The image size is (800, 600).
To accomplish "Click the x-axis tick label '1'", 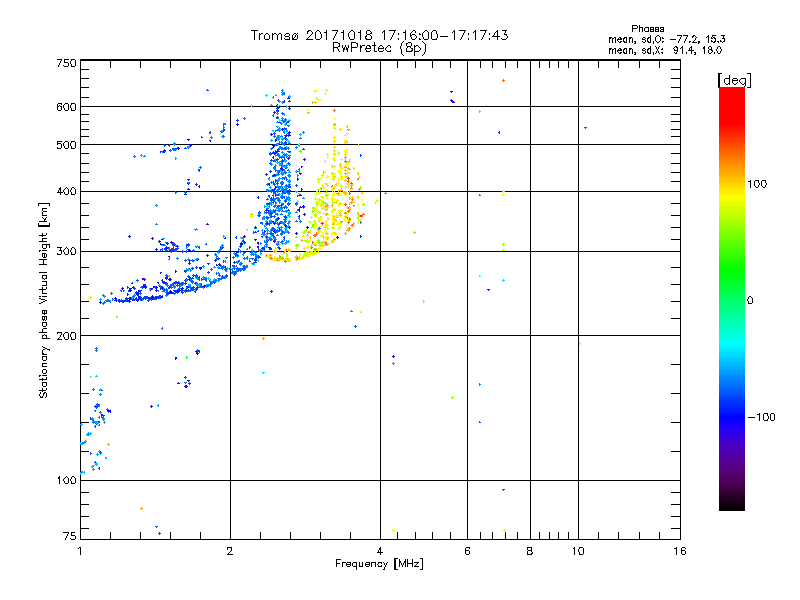I will pyautogui.click(x=80, y=551).
